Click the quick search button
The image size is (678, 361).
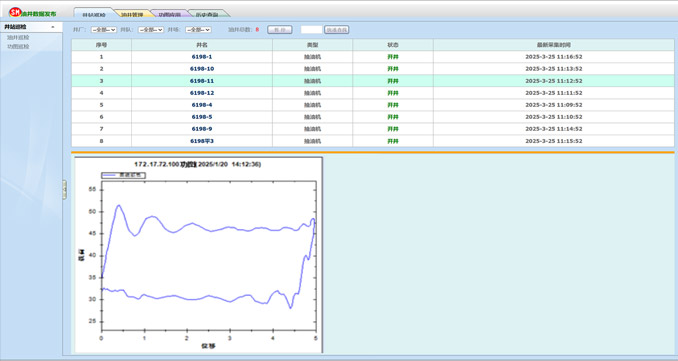click(336, 30)
